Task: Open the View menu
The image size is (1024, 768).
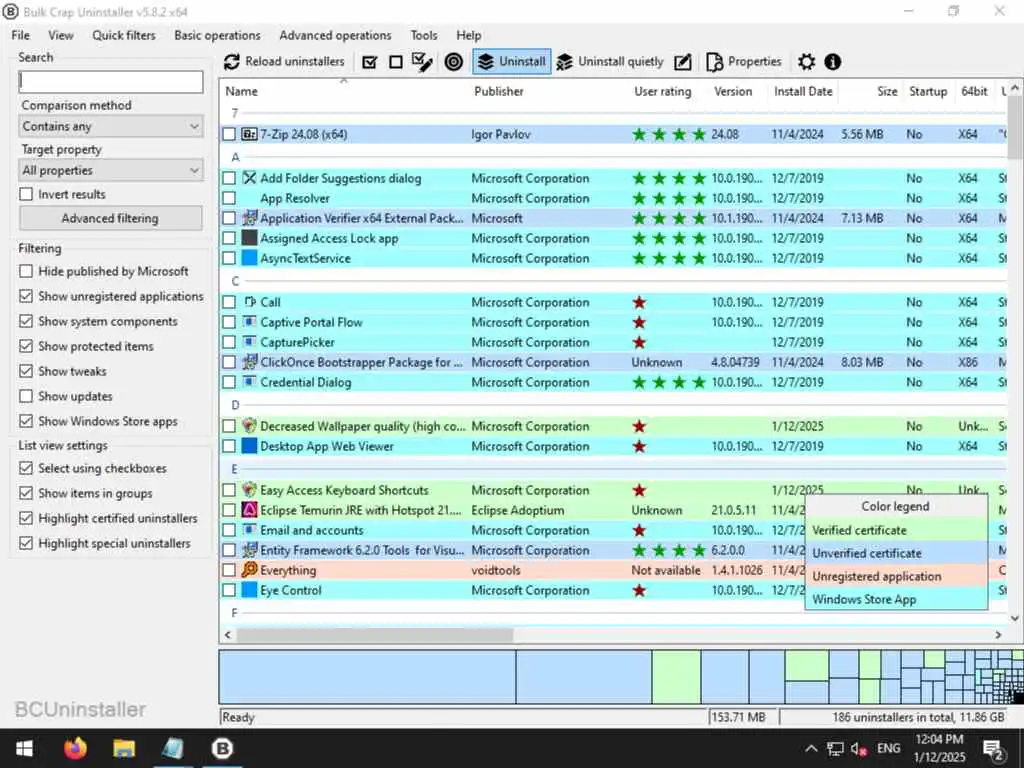Action: (x=61, y=35)
